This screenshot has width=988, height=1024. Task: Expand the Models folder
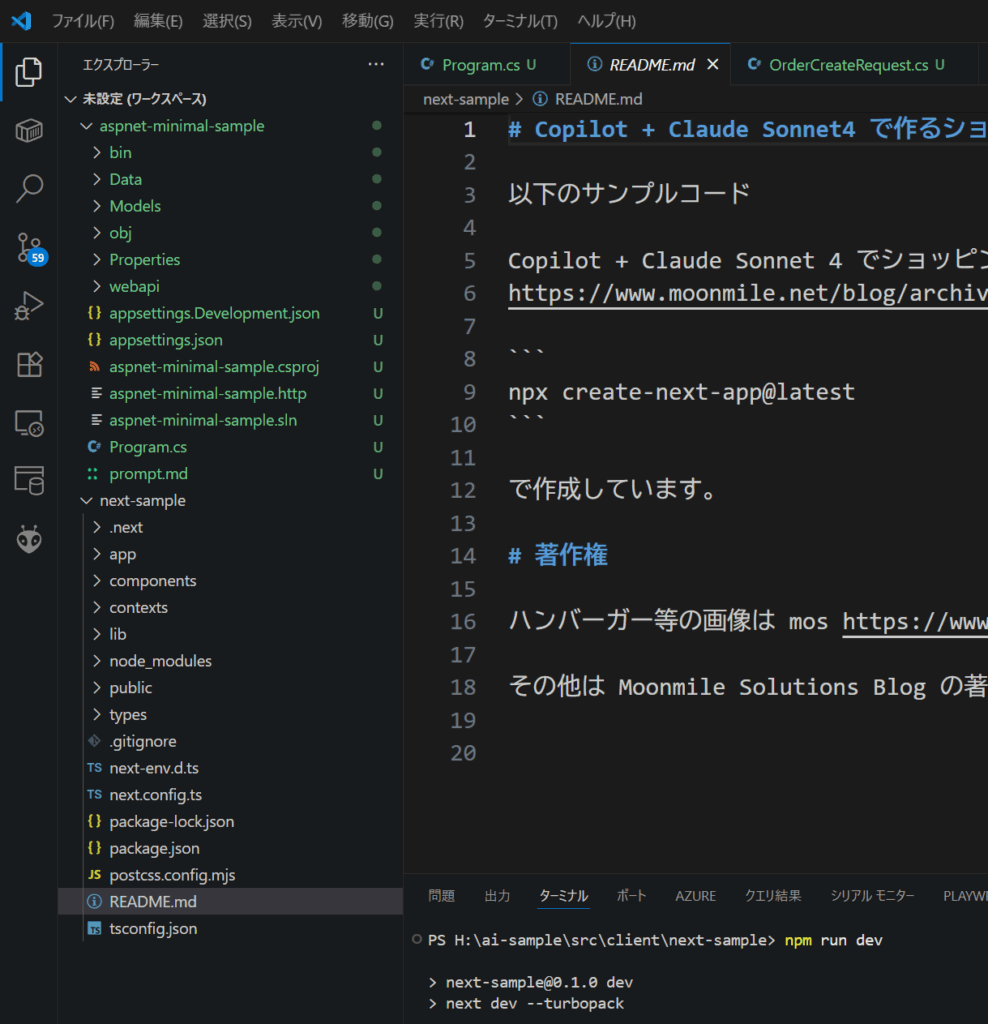(x=135, y=206)
